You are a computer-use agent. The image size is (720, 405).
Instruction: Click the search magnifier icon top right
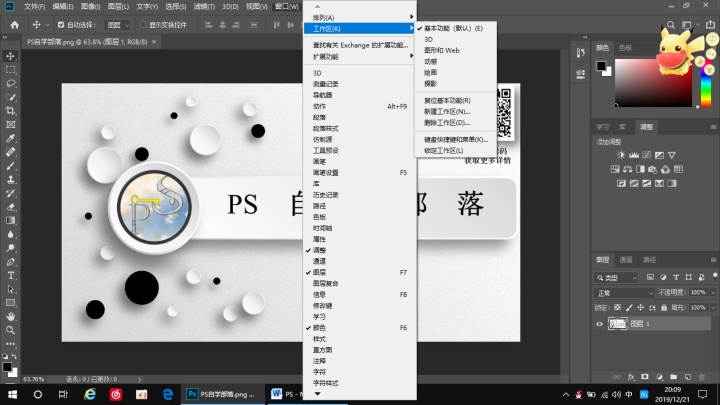point(671,25)
